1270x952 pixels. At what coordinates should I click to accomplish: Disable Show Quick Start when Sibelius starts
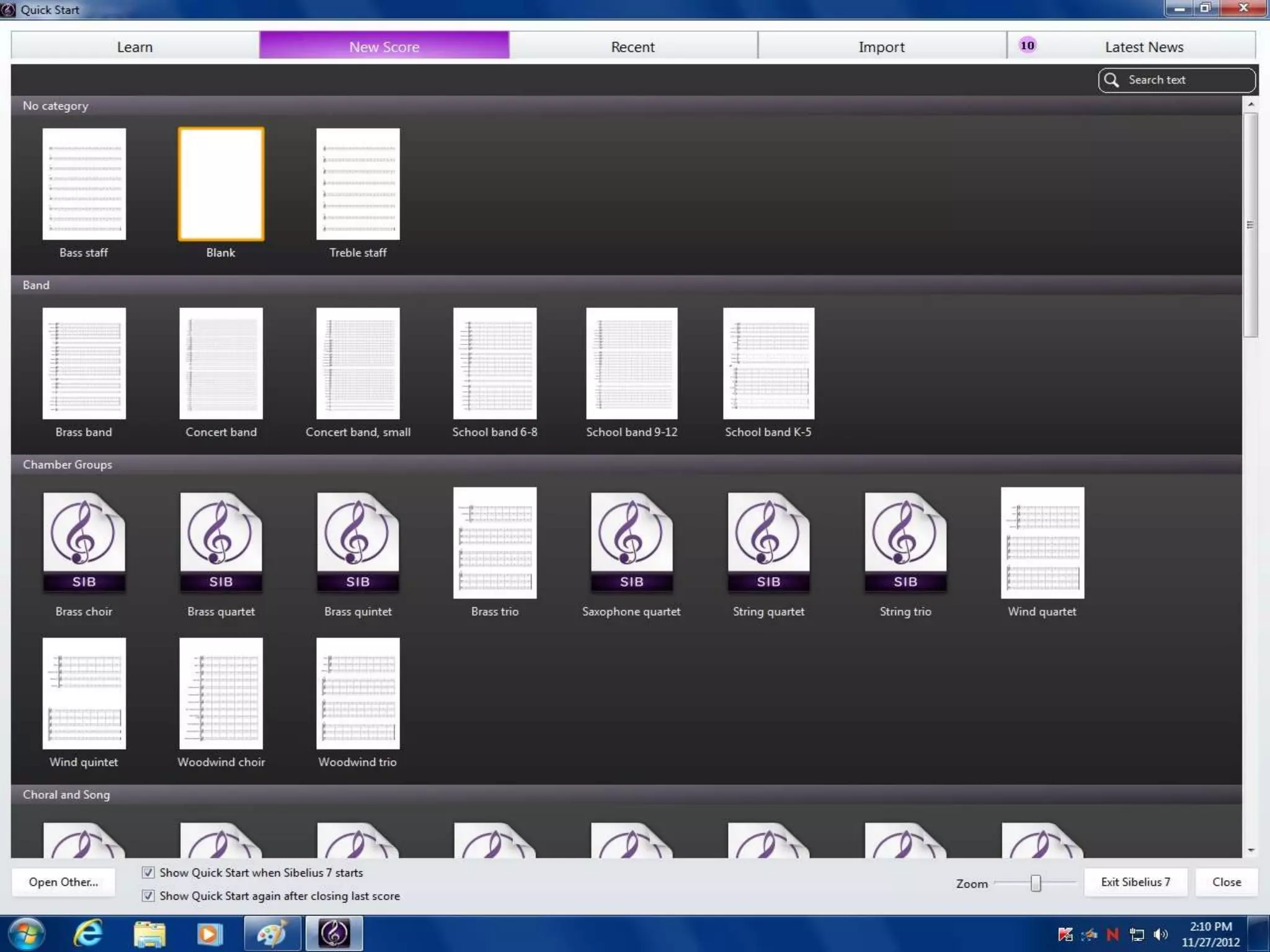(x=148, y=873)
